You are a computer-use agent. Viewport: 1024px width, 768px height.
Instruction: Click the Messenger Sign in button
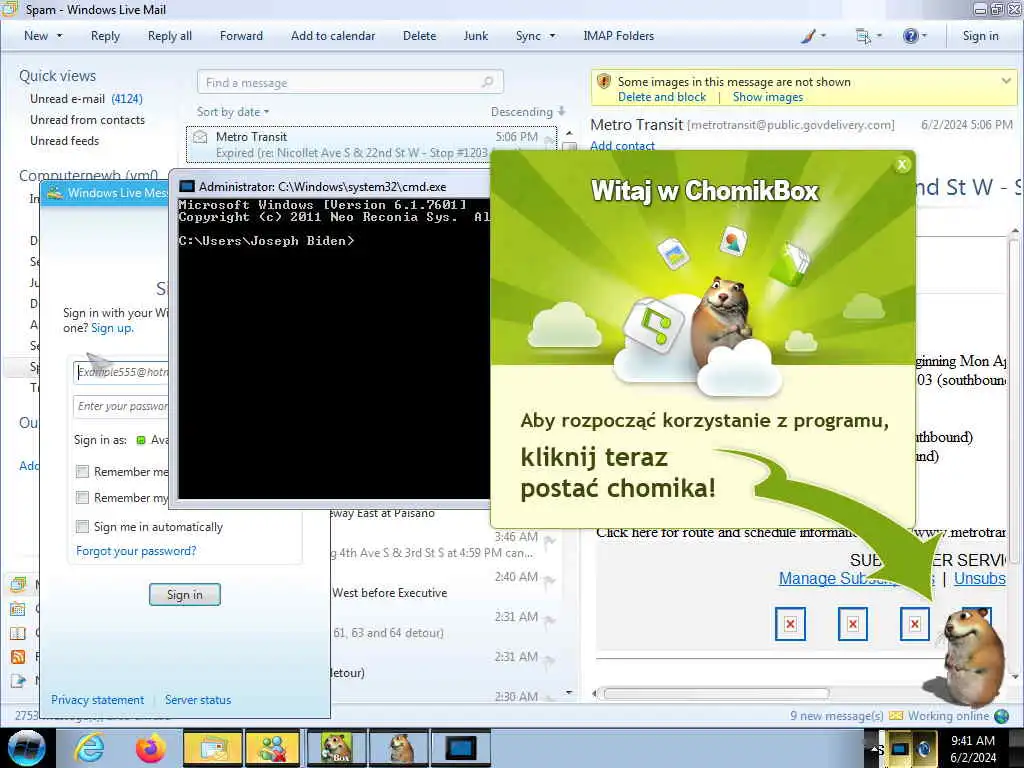tap(185, 594)
